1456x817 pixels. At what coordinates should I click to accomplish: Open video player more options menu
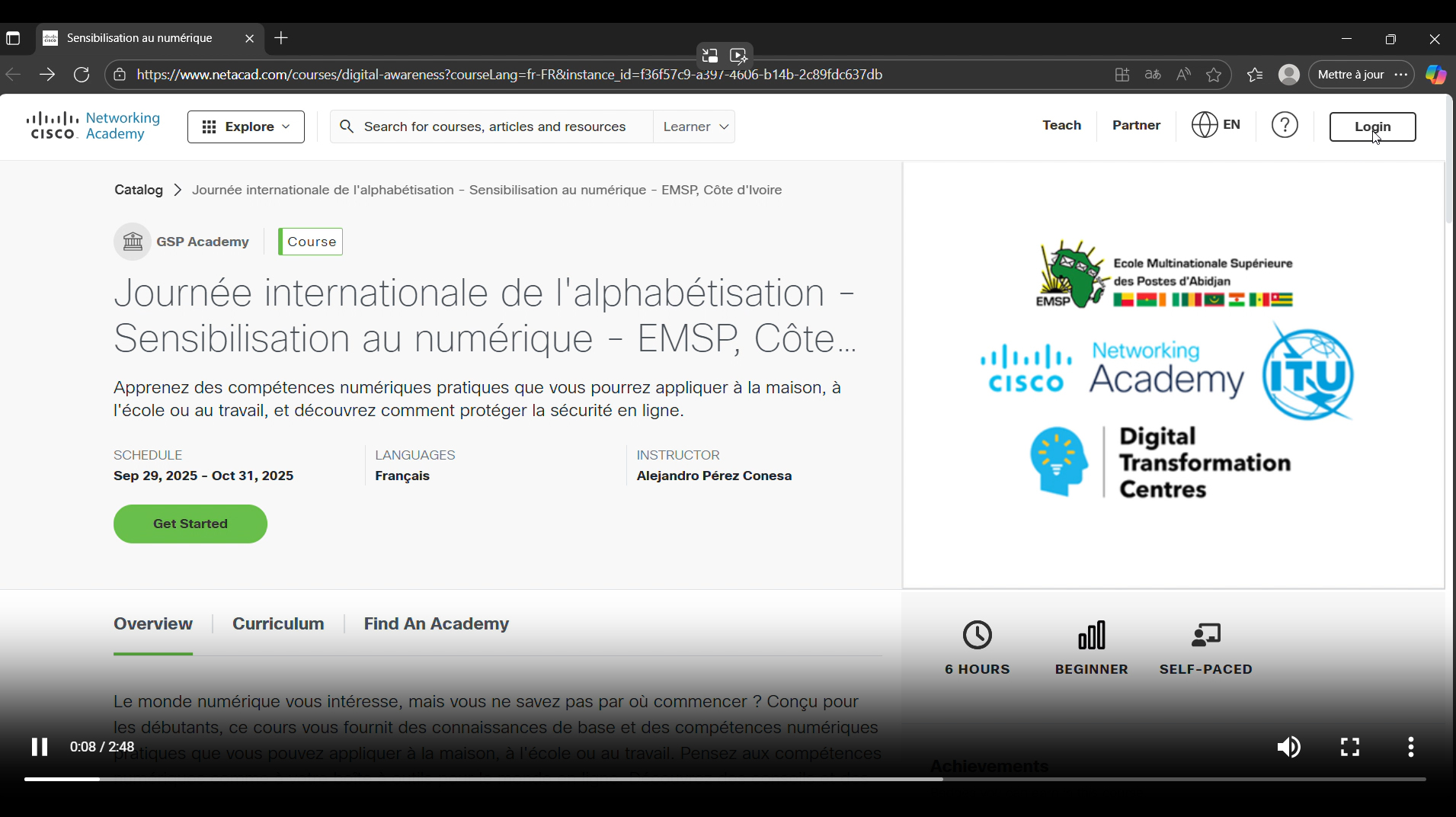(1410, 747)
